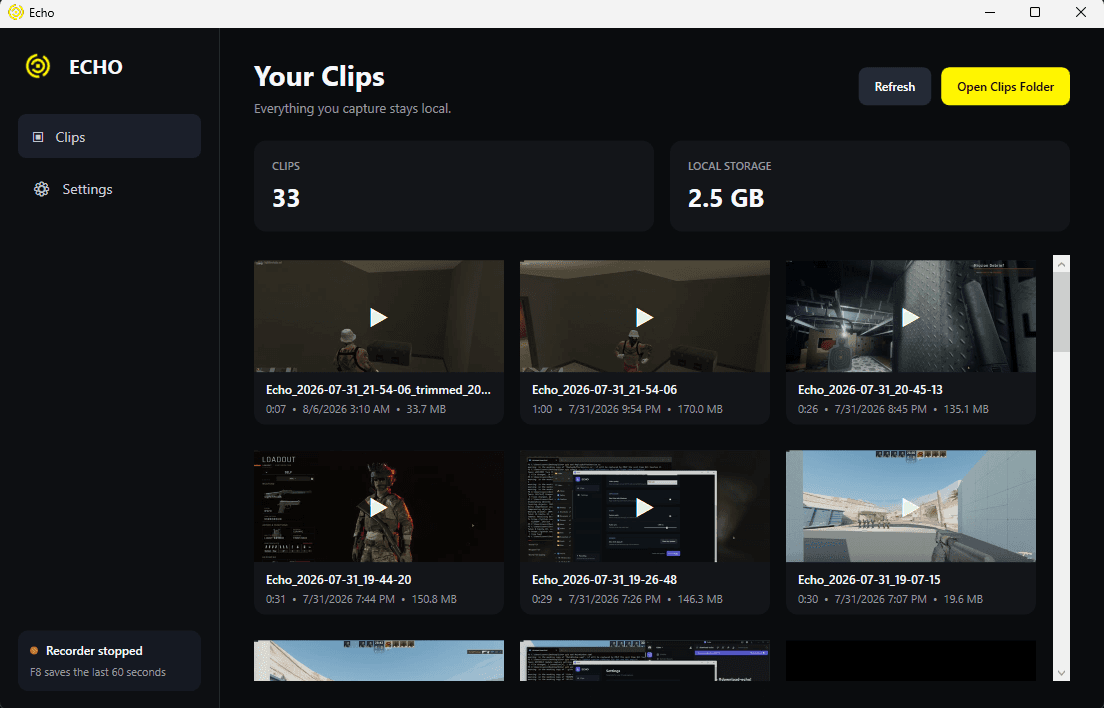Open the partially visible bottom-middle clip thumbnail
Viewport: 1104px width, 708px height.
click(x=644, y=660)
